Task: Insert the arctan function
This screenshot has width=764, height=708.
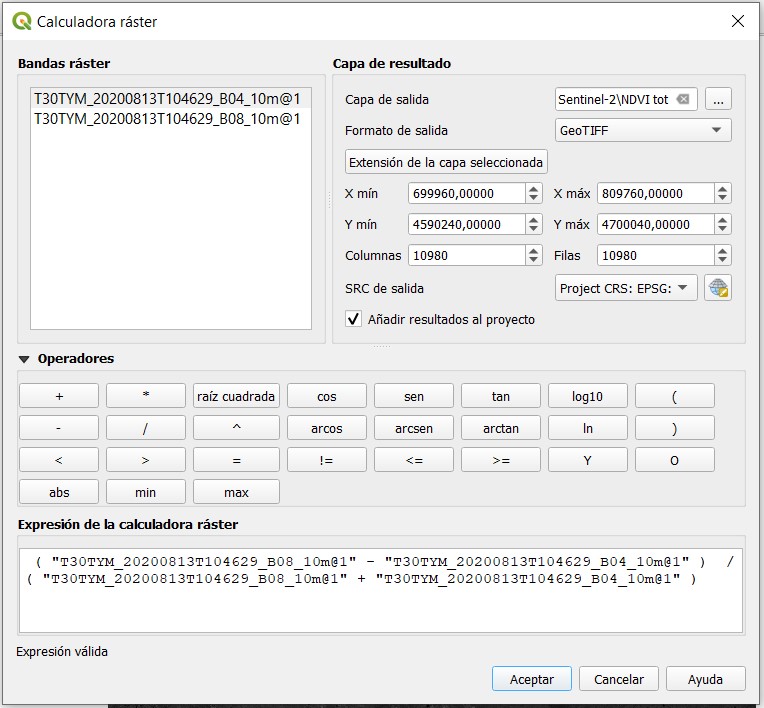Action: pos(501,428)
